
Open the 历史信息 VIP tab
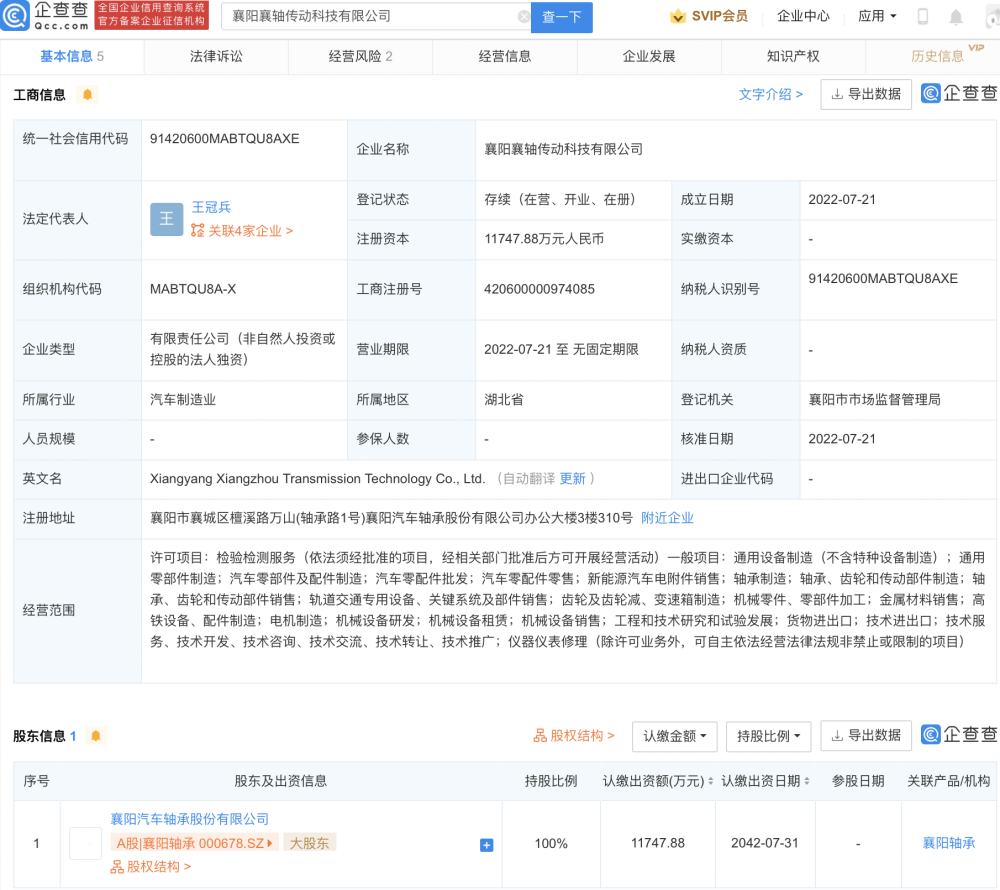[938, 57]
